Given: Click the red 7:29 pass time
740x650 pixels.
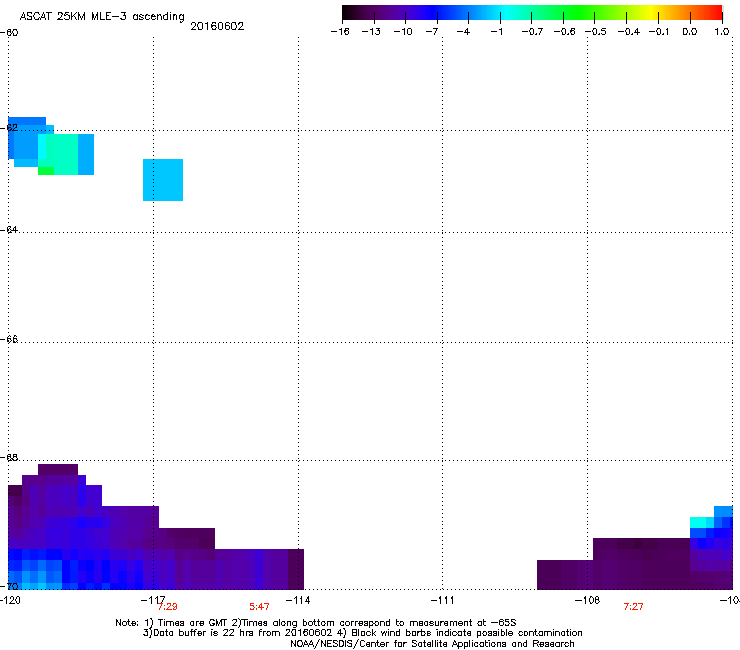Looking at the screenshot, I should (168, 607).
